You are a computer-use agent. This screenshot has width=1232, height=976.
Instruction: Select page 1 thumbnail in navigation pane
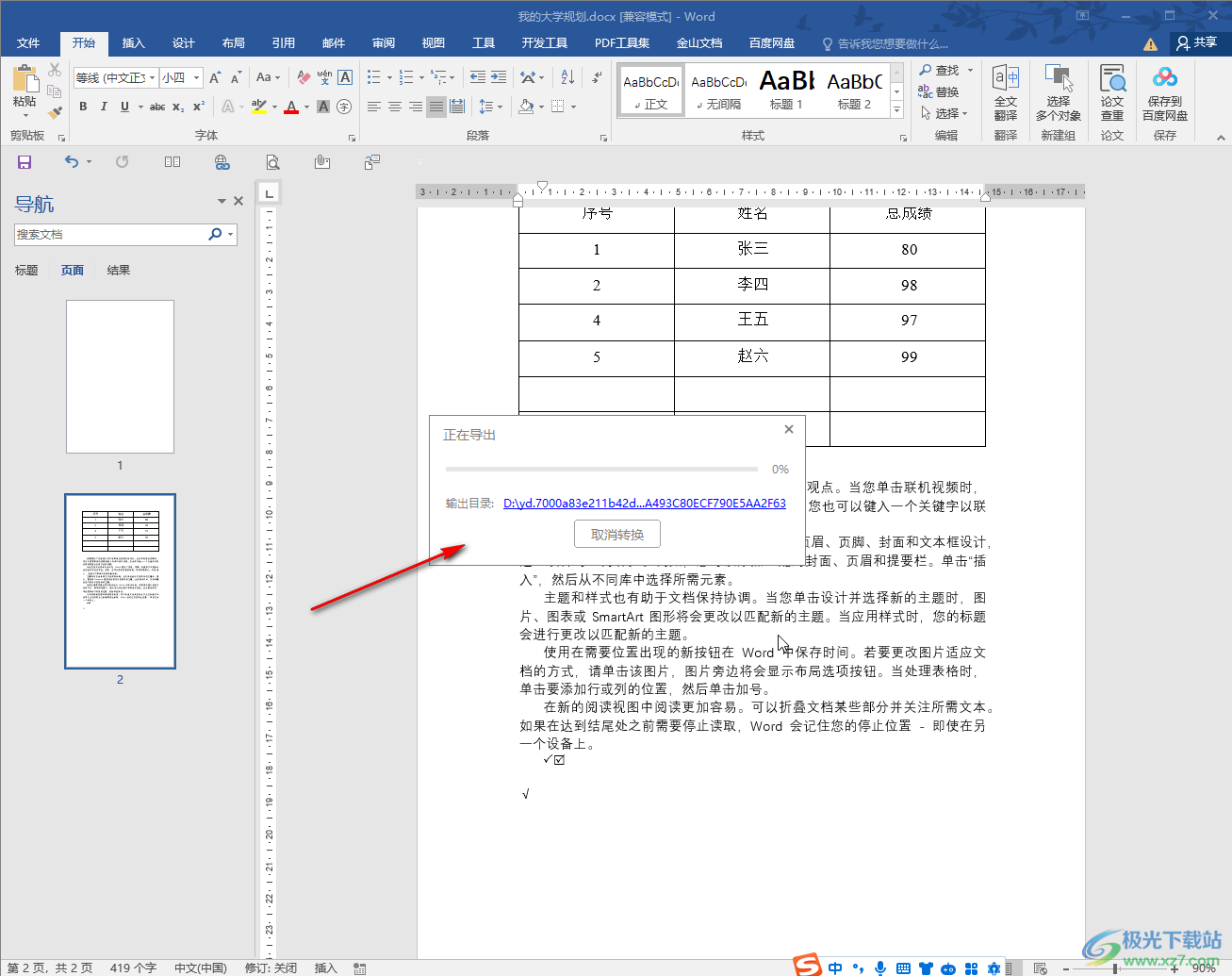point(120,377)
